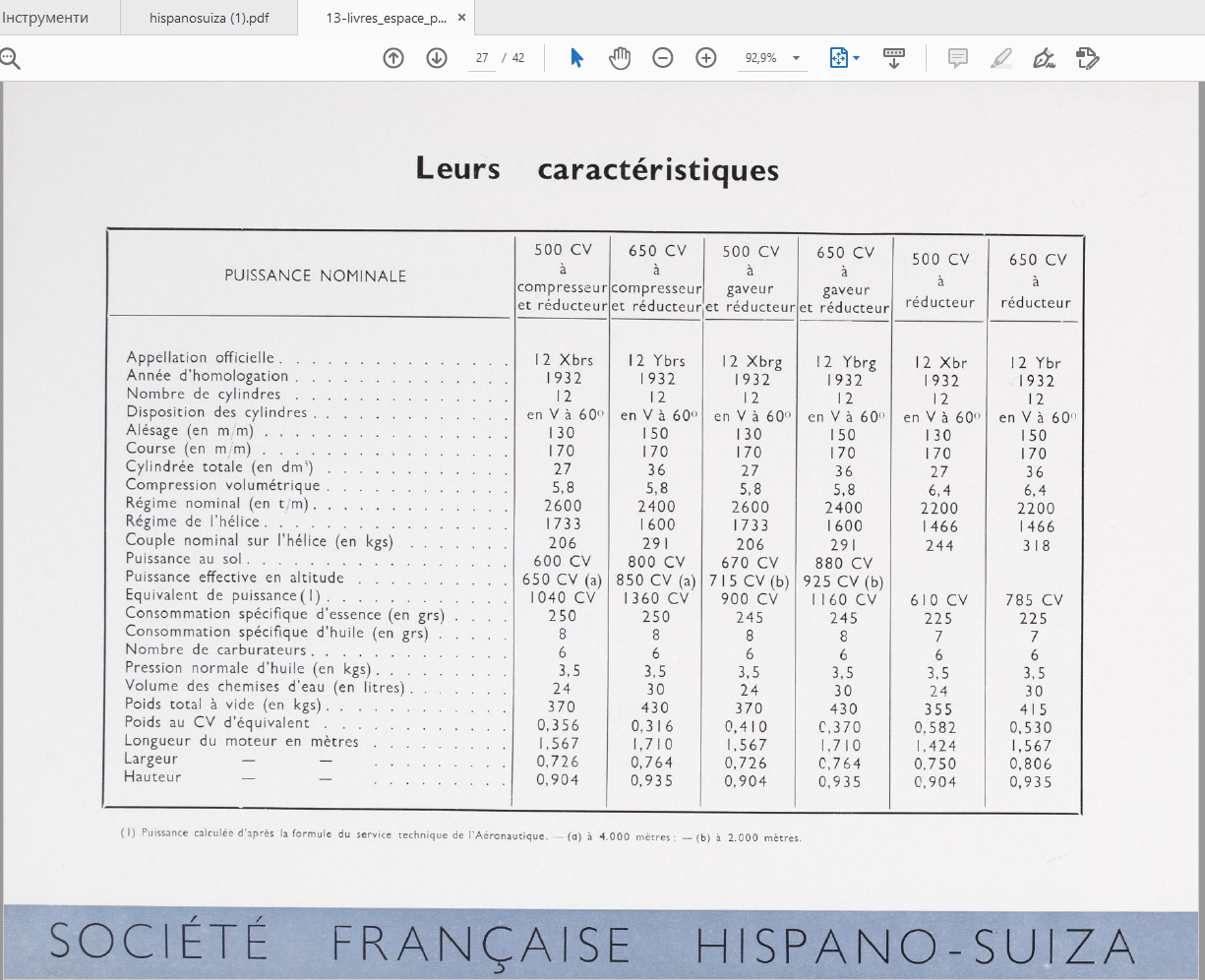
Task: Click the "880 CV" ground power value
Action: tap(844, 563)
